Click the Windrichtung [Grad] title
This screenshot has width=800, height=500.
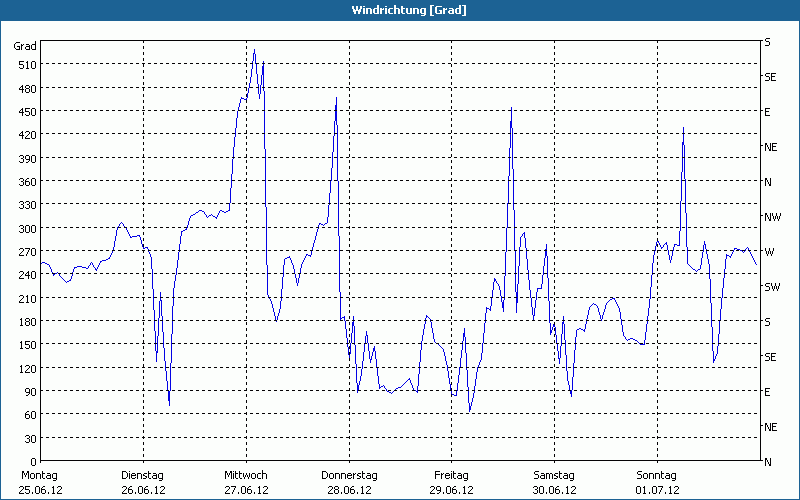(x=409, y=10)
